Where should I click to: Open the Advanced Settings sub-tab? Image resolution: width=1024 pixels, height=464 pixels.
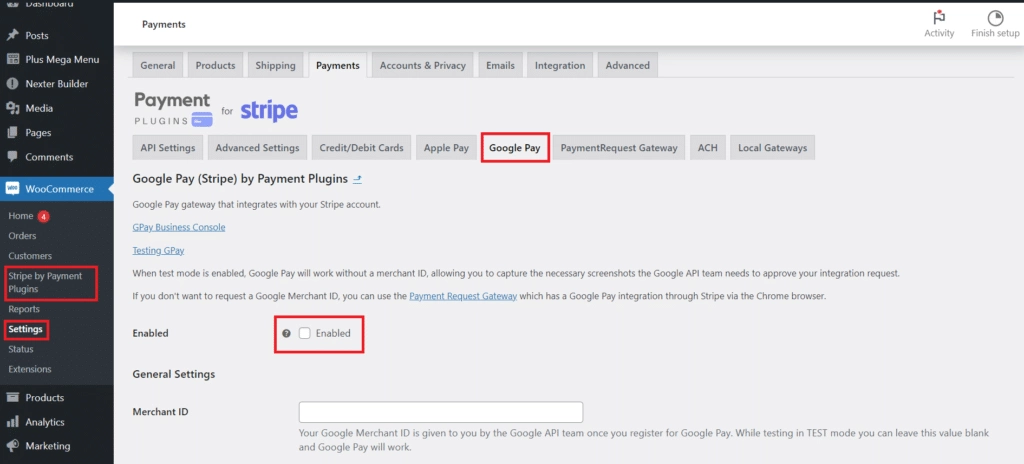pos(257,148)
